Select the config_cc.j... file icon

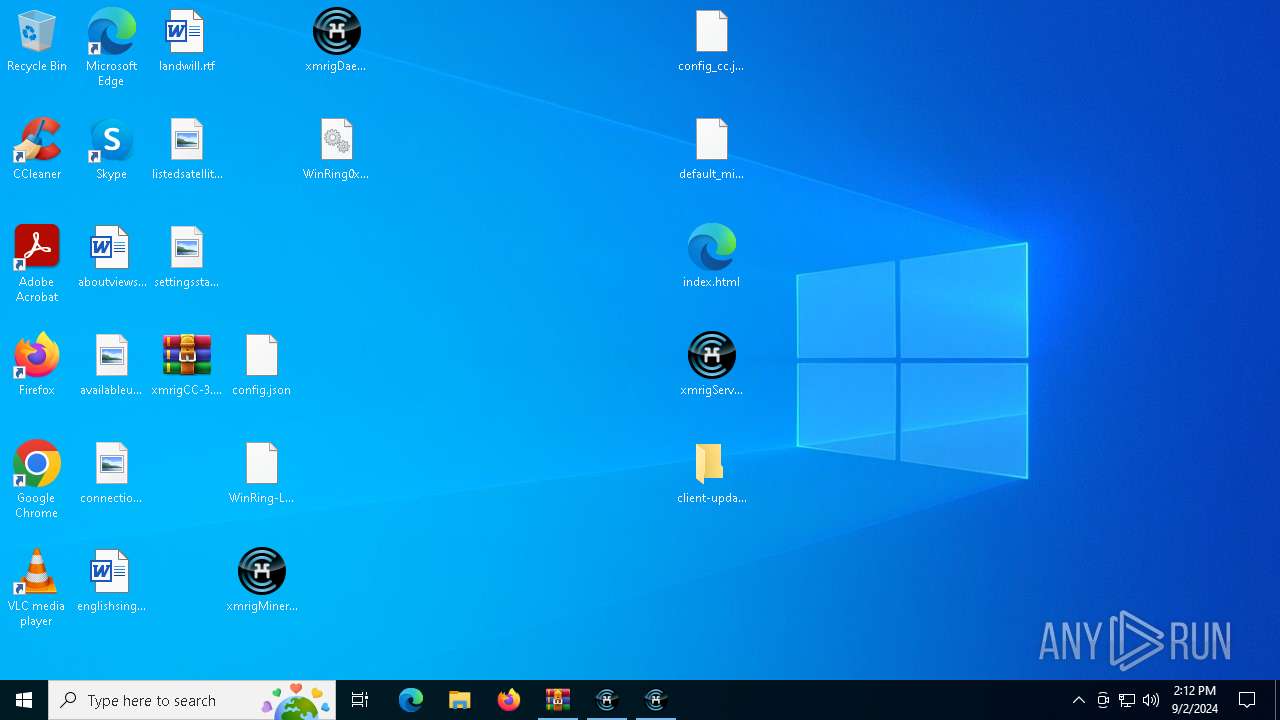pyautogui.click(x=711, y=42)
